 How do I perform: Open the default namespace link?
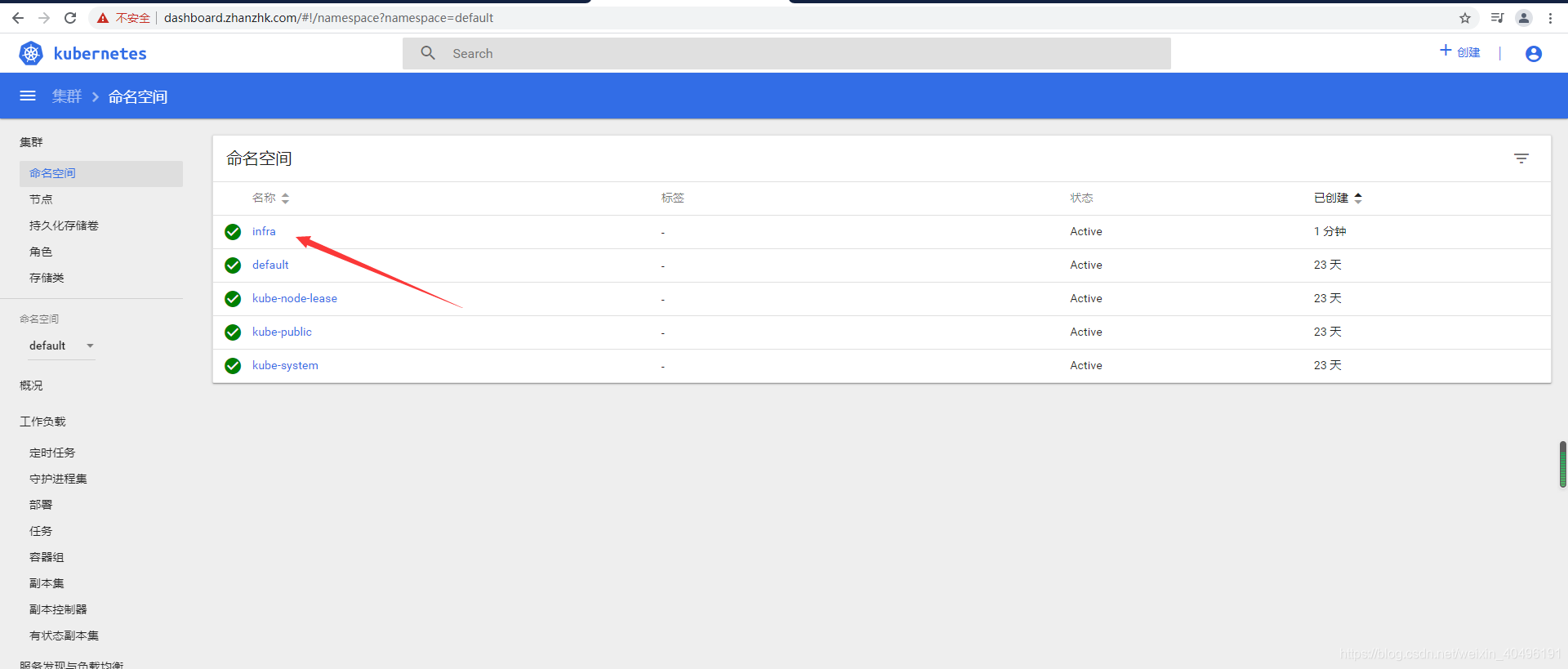pos(270,265)
